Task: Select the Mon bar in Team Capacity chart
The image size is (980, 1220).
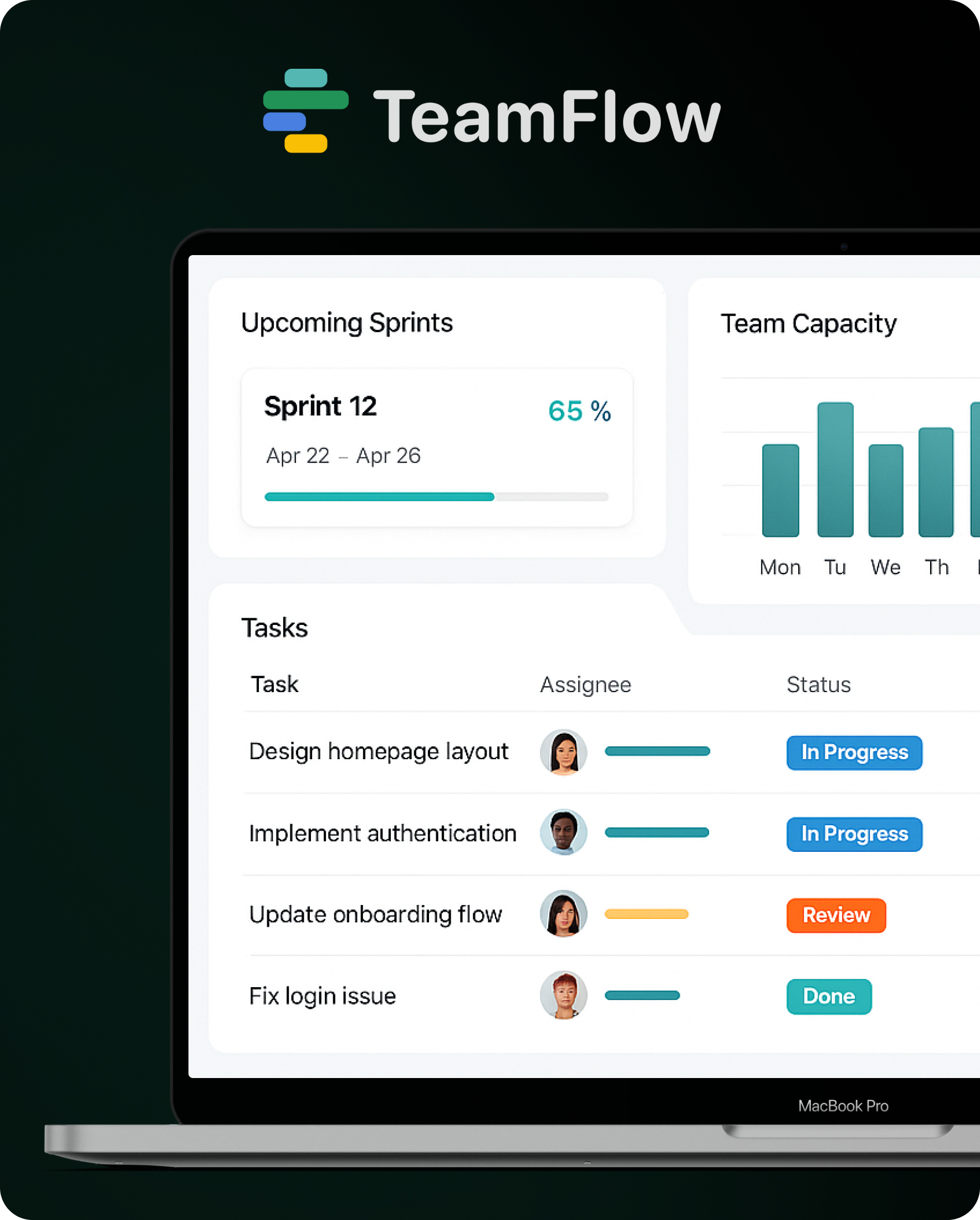Action: 780,491
